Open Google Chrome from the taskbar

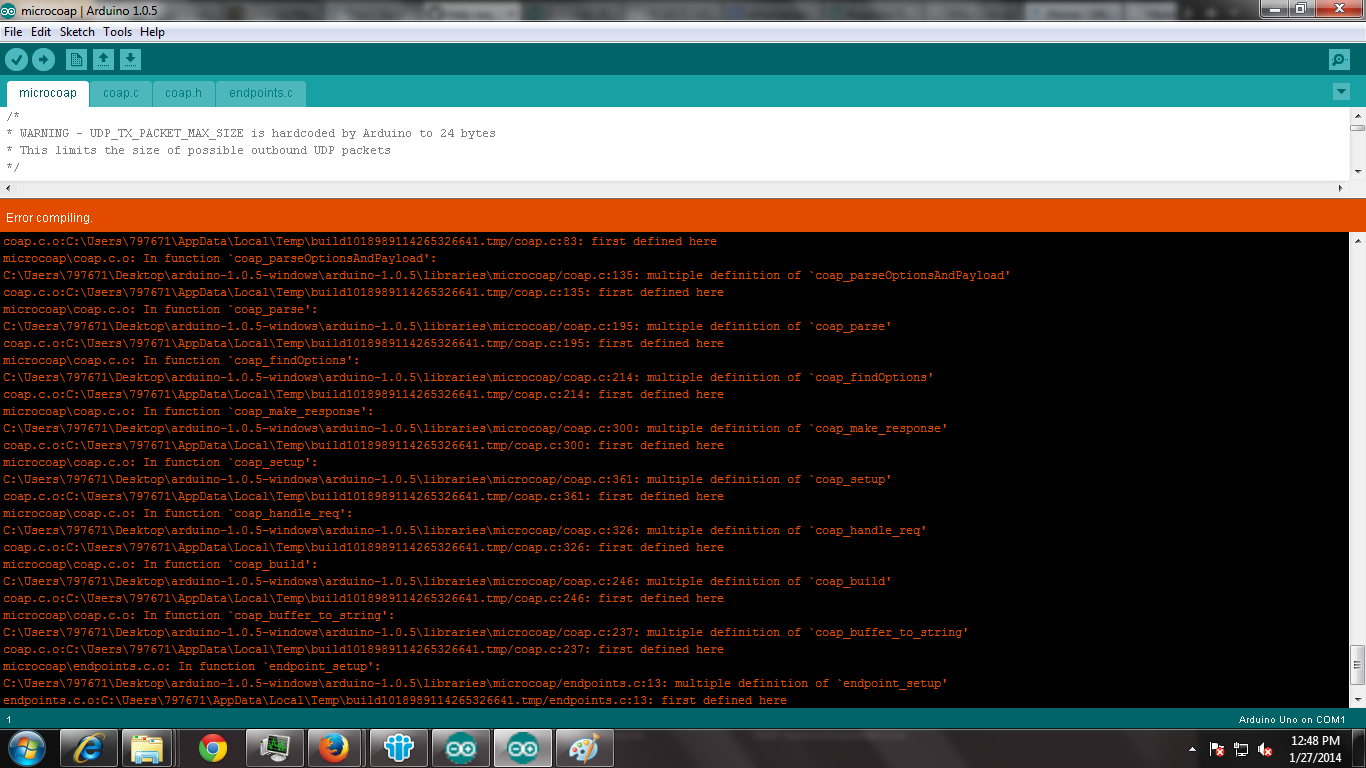(x=212, y=748)
